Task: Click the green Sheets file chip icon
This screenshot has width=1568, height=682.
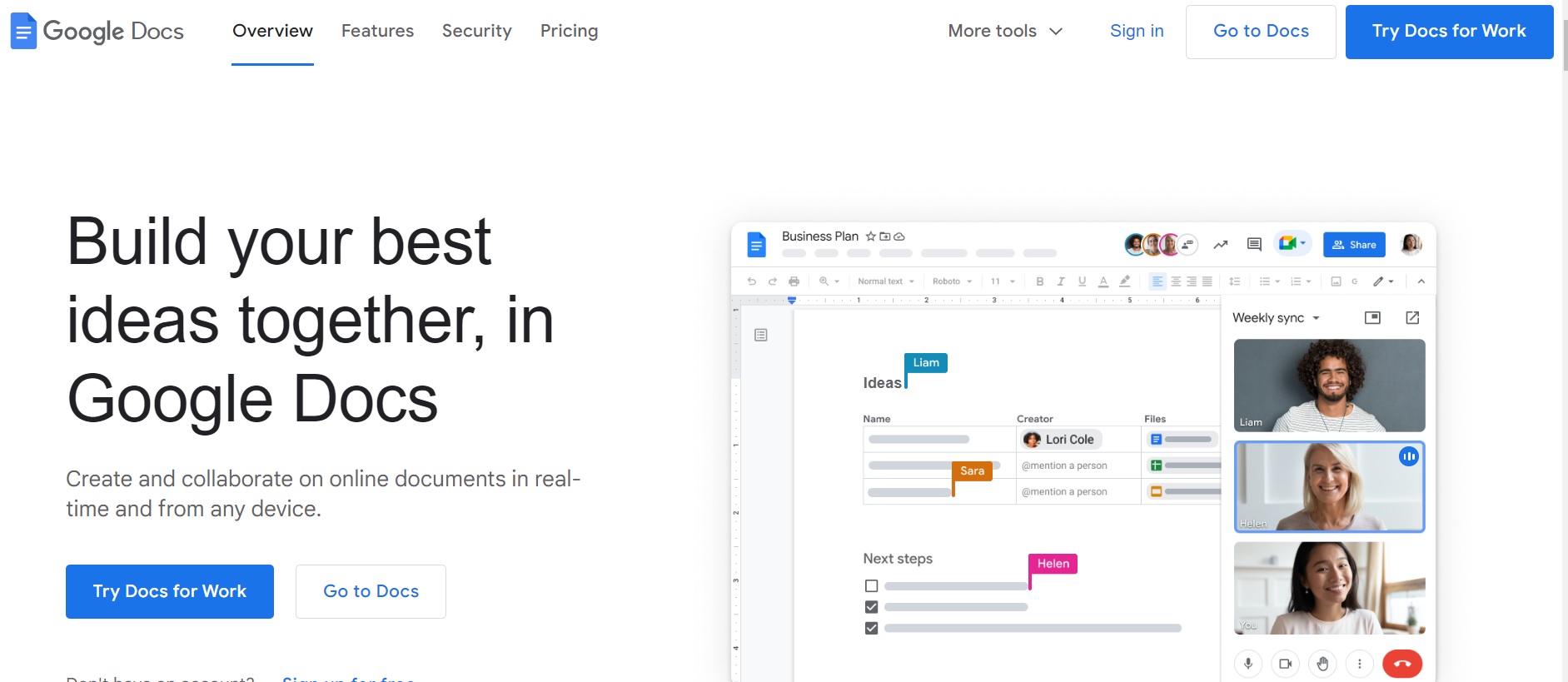Action: click(1156, 465)
